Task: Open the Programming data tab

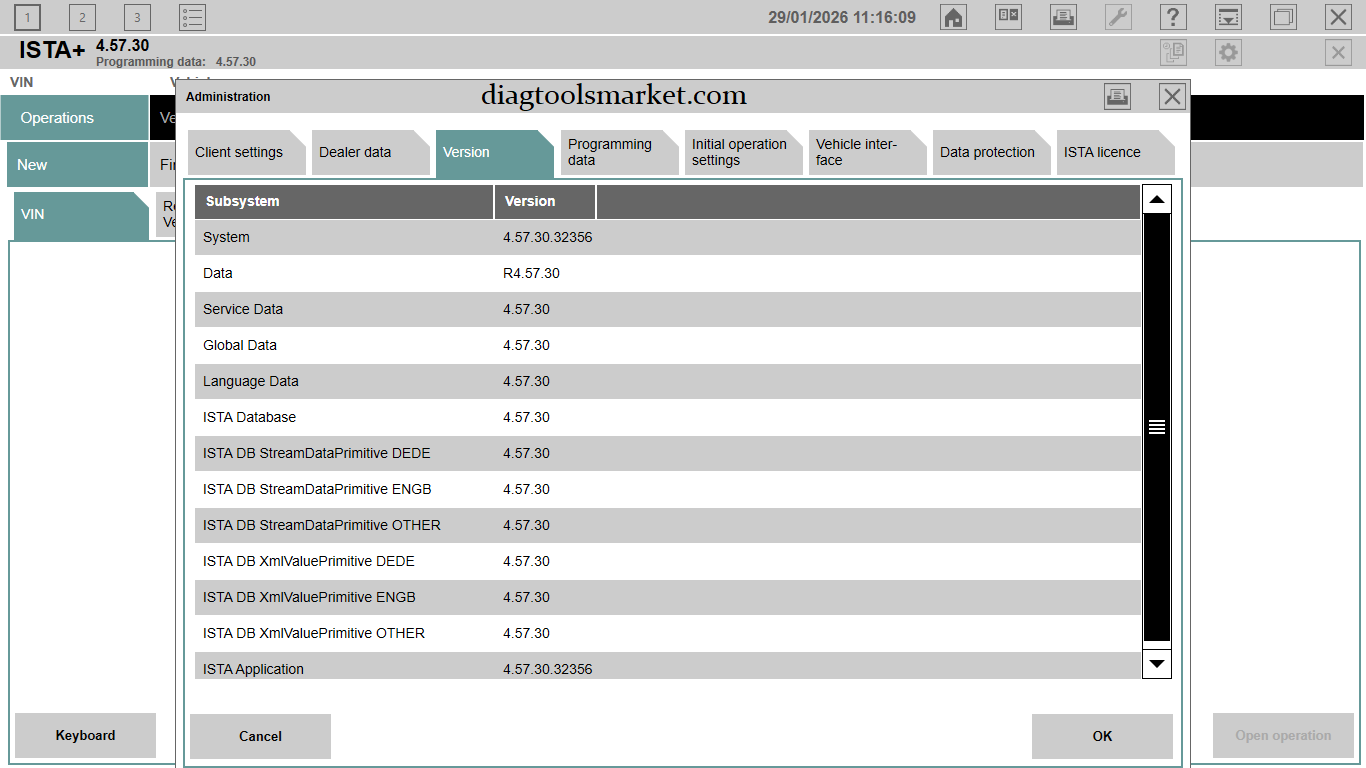Action: pos(613,153)
